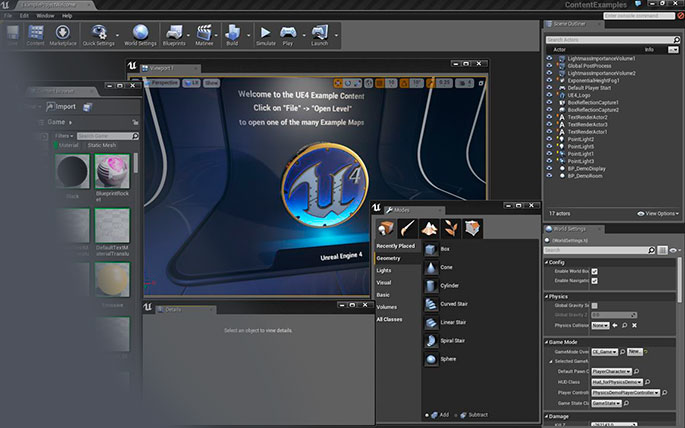This screenshot has width=685, height=428.
Task: Open Physics Collision Handler None dropdown
Action: [600, 325]
